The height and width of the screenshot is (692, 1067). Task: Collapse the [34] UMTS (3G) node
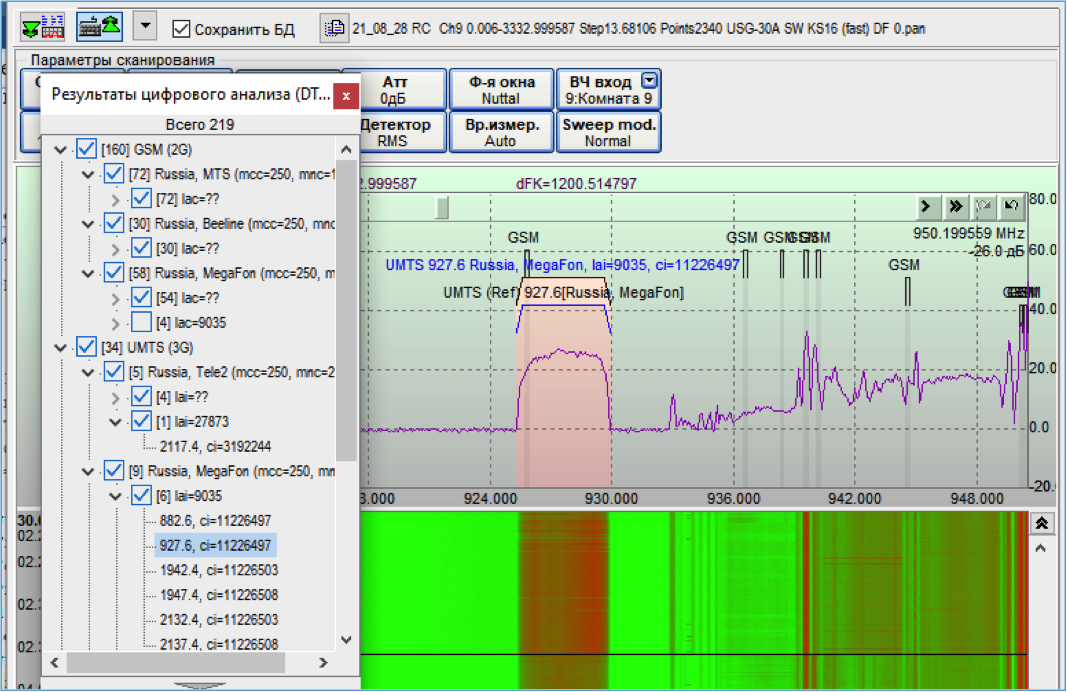coord(61,348)
